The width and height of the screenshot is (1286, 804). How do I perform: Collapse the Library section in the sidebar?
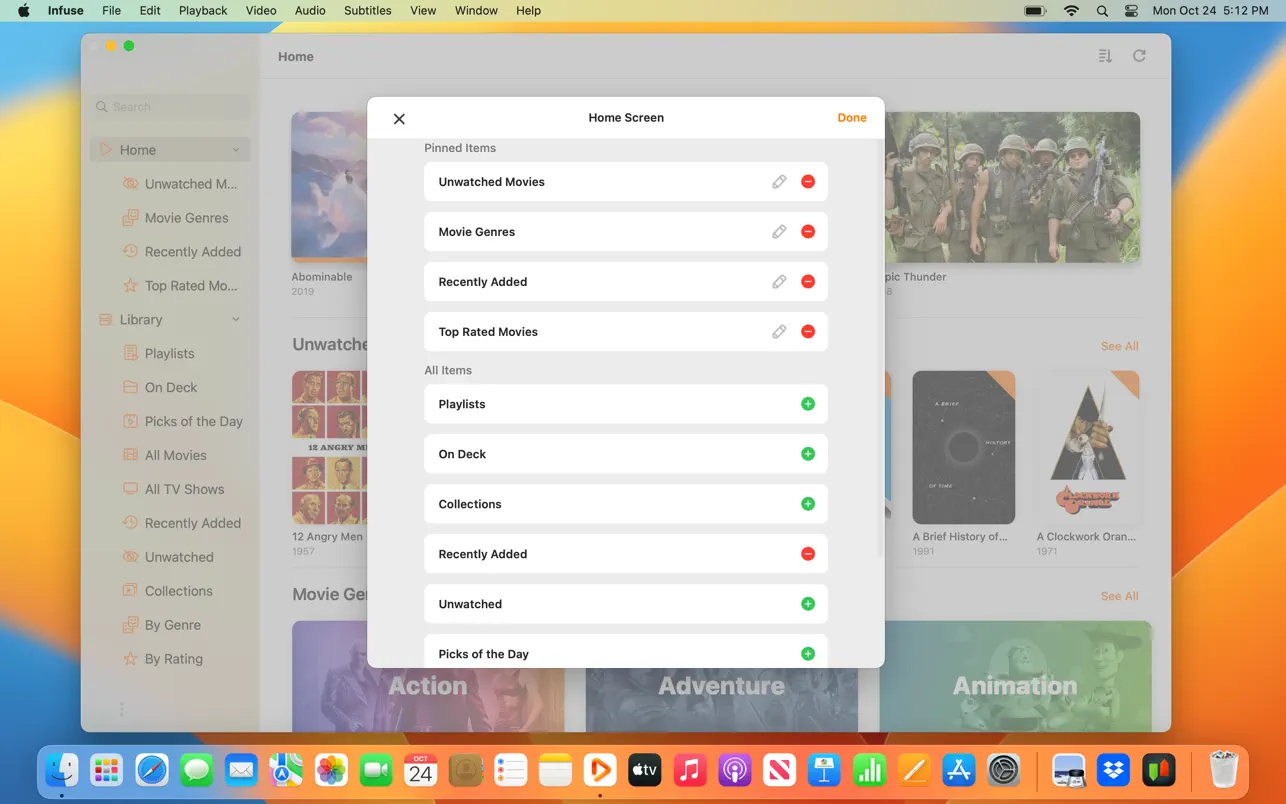(x=236, y=319)
